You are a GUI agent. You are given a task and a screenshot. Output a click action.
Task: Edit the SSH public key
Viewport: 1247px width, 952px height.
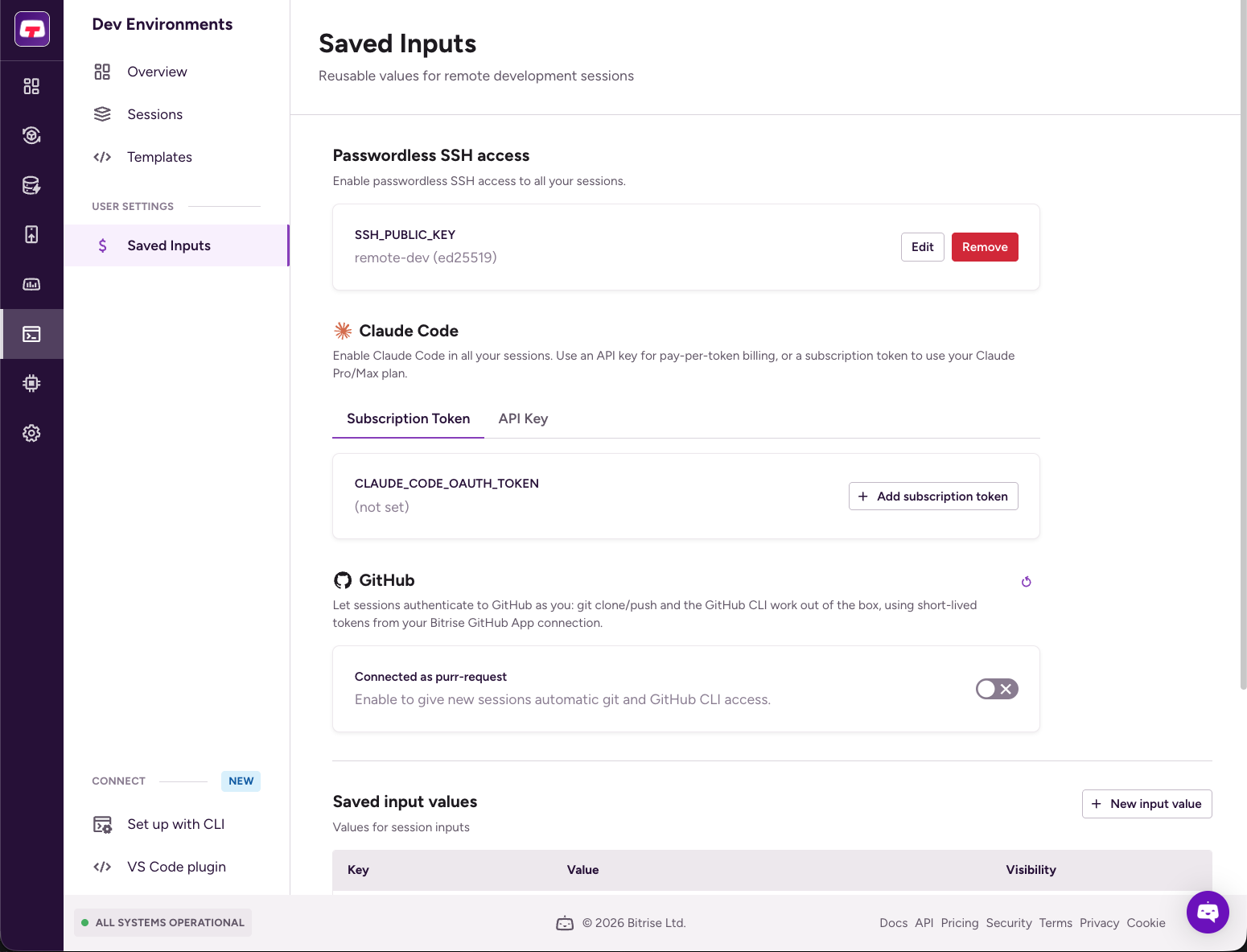coord(922,247)
